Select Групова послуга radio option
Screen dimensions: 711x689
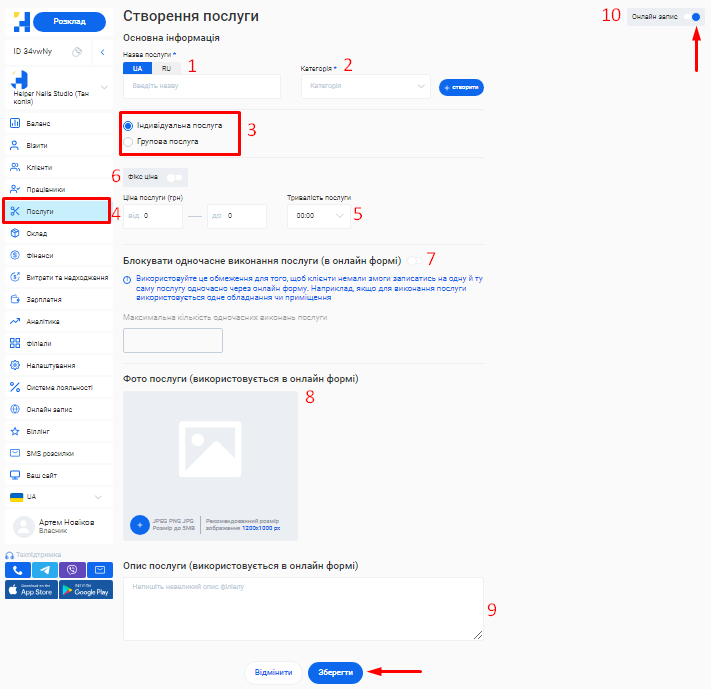click(128, 142)
